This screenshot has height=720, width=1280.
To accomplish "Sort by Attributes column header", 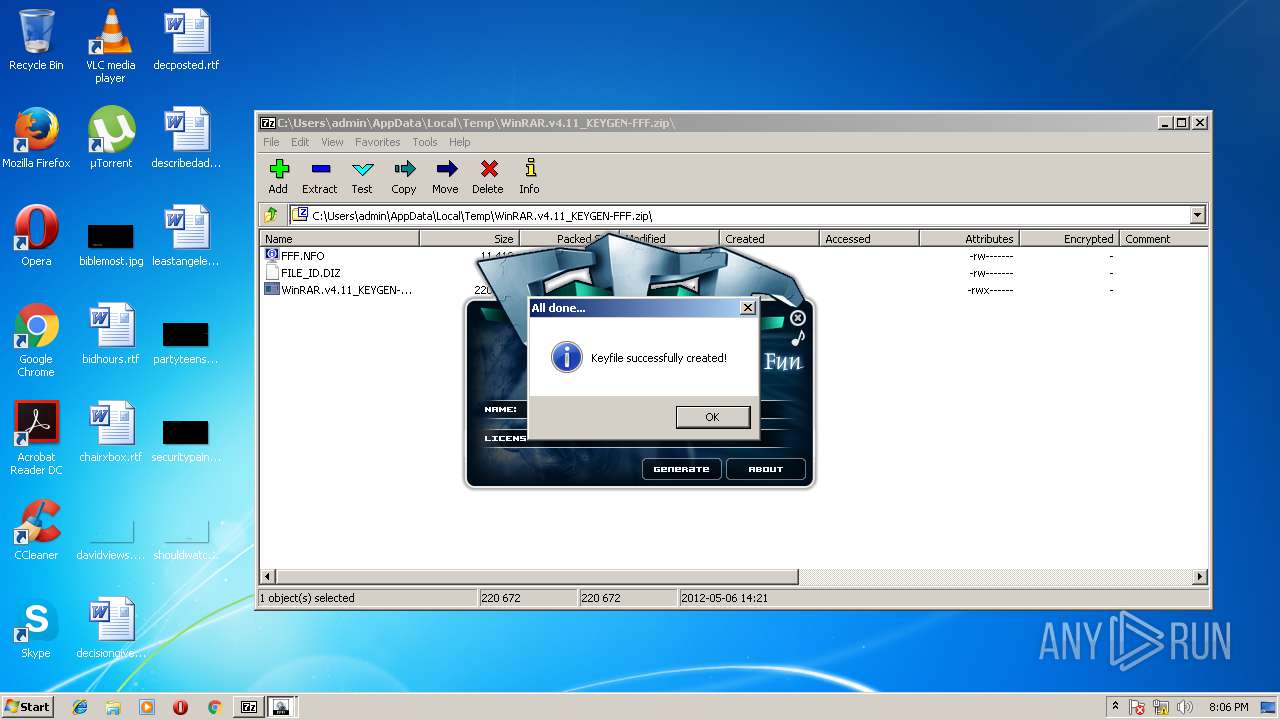I will [x=969, y=239].
